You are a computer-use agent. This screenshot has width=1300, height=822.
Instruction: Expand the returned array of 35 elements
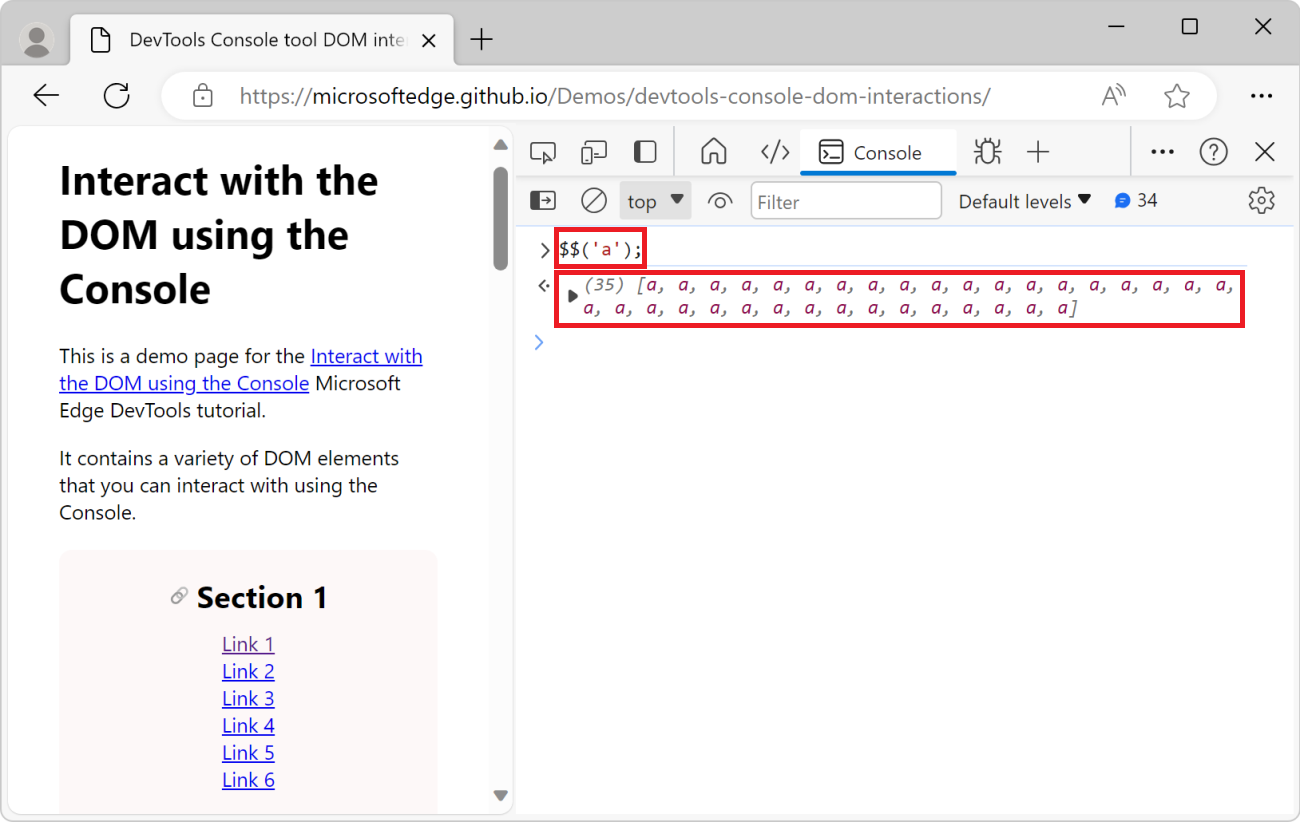click(x=572, y=295)
